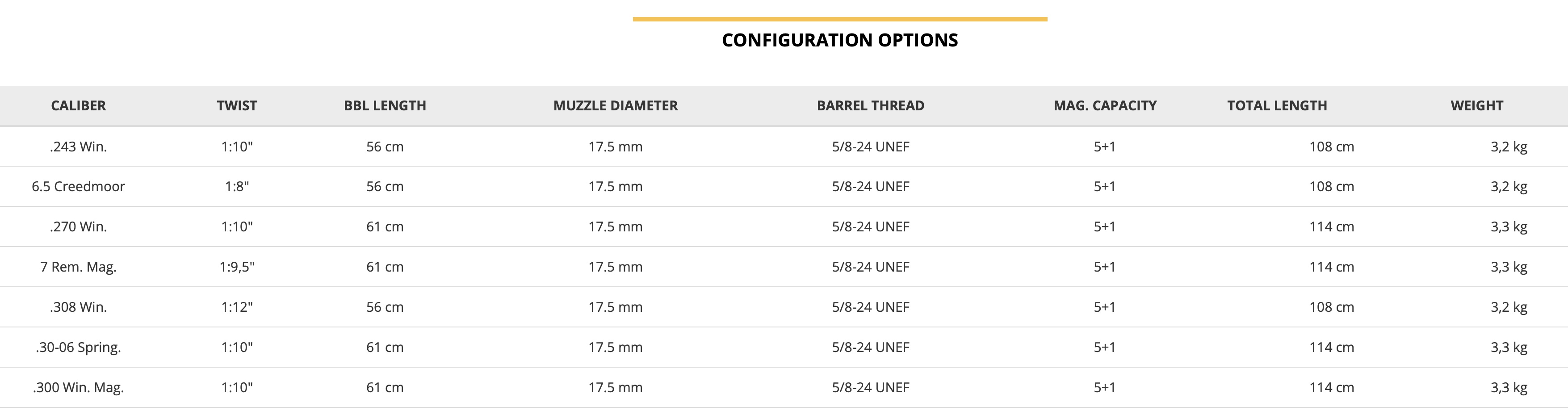The width and height of the screenshot is (1568, 419).
Task: Click the TOTAL LENGTH column header
Action: click(x=1277, y=106)
